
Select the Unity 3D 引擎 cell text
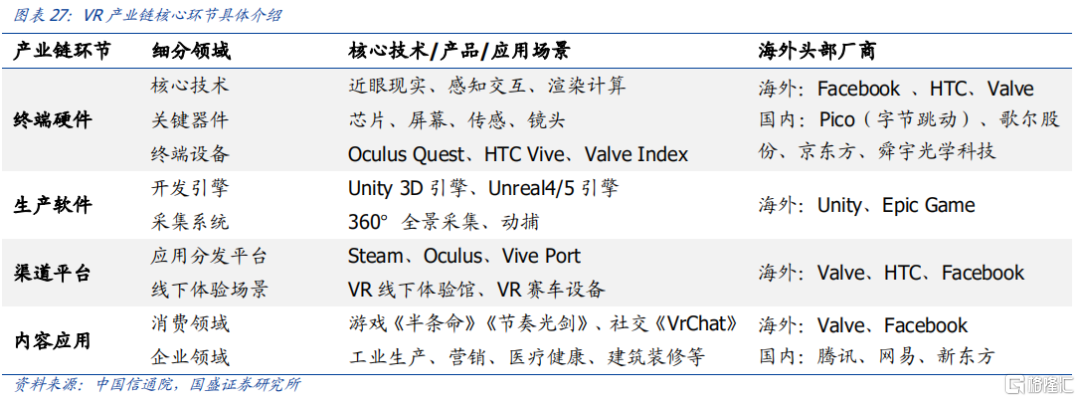point(408,188)
